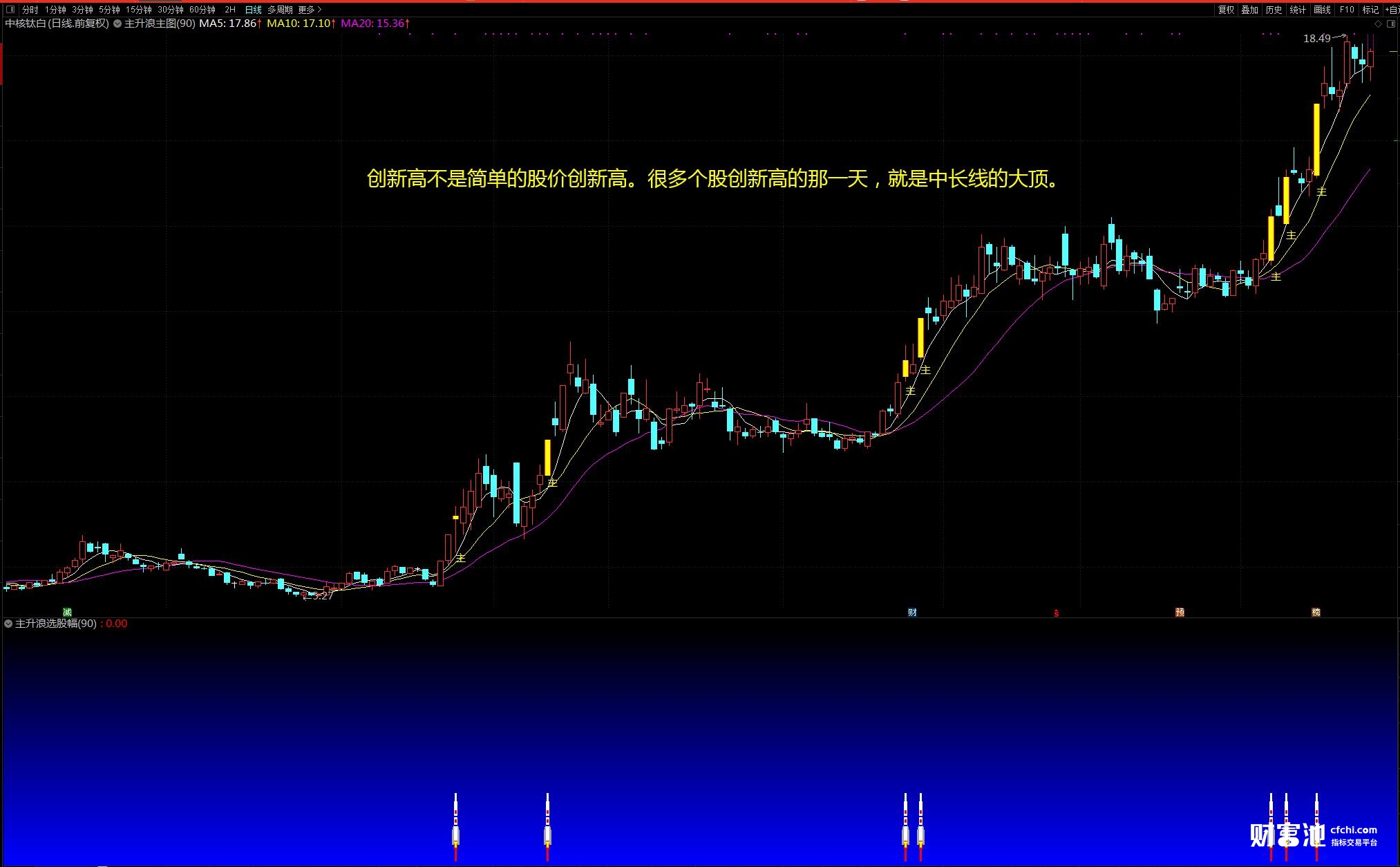Switch to the 日线 daily period tab

[254, 10]
